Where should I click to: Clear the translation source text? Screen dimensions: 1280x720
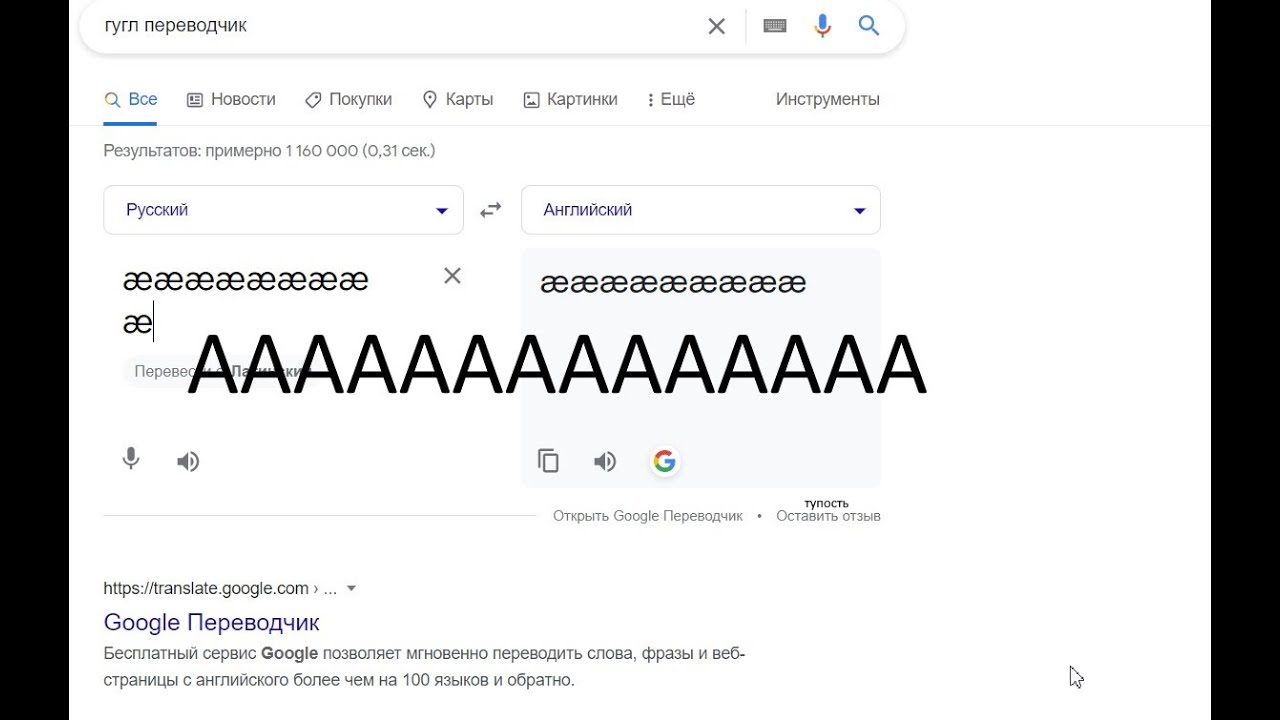click(x=452, y=276)
